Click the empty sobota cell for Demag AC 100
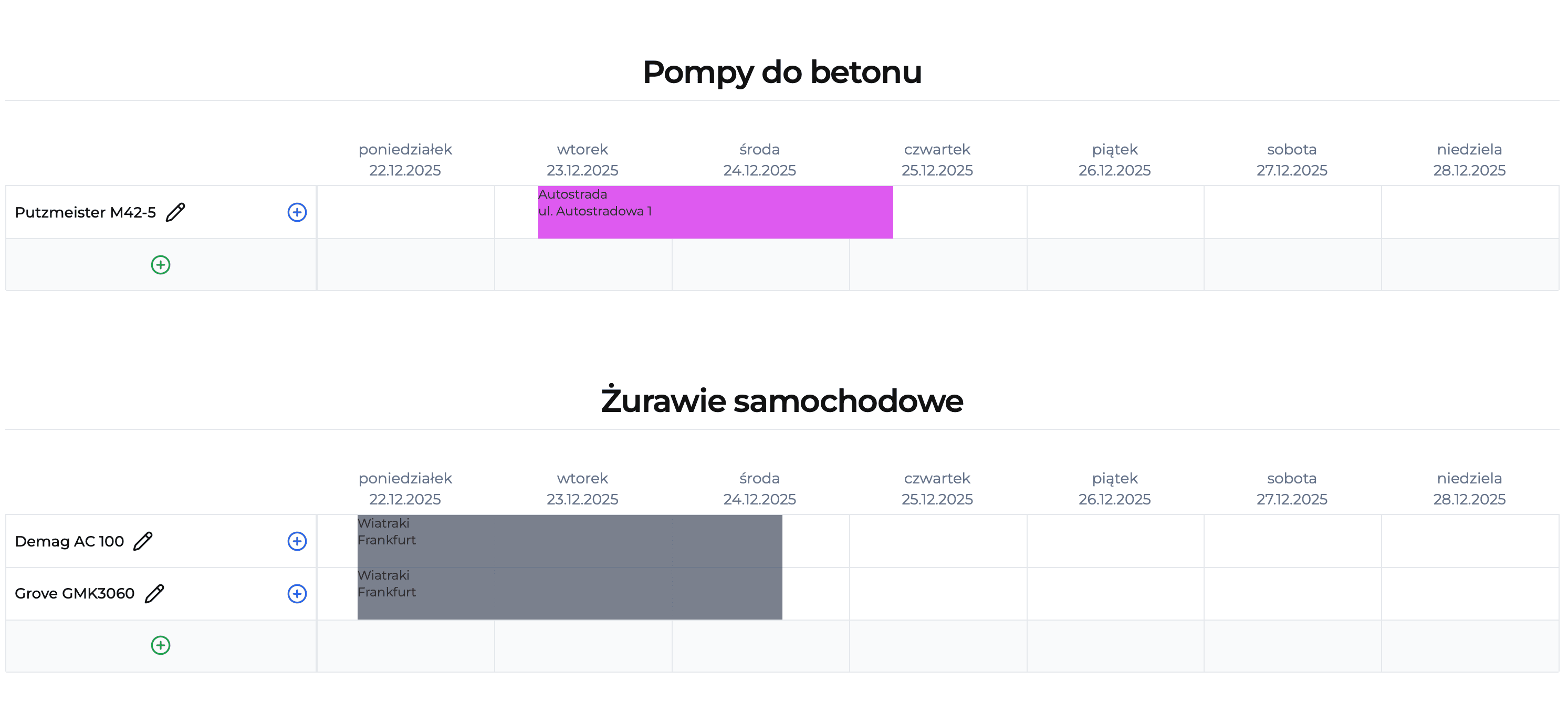Viewport: 1568px width, 701px height. (x=1292, y=541)
